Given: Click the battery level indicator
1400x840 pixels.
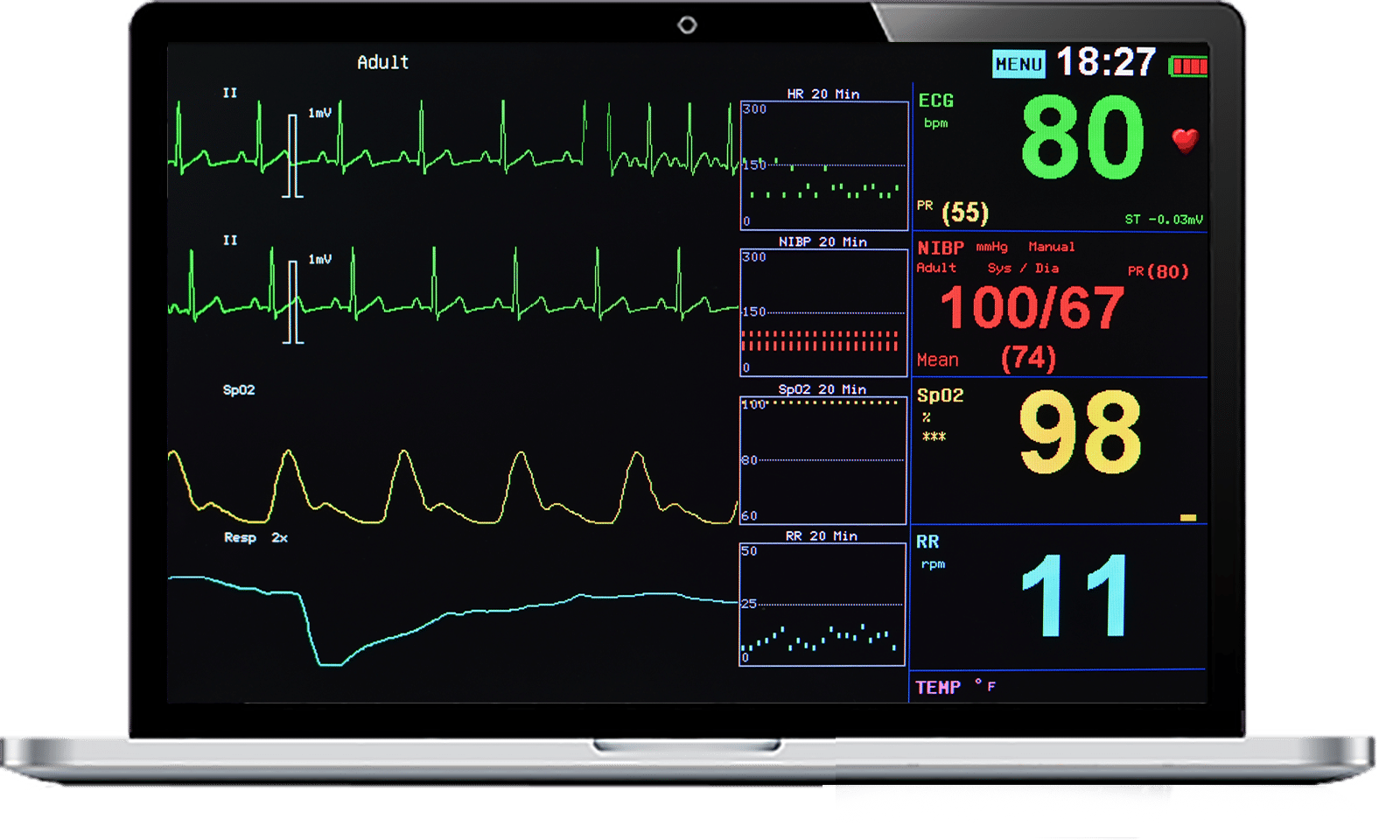Looking at the screenshot, I should [1188, 66].
